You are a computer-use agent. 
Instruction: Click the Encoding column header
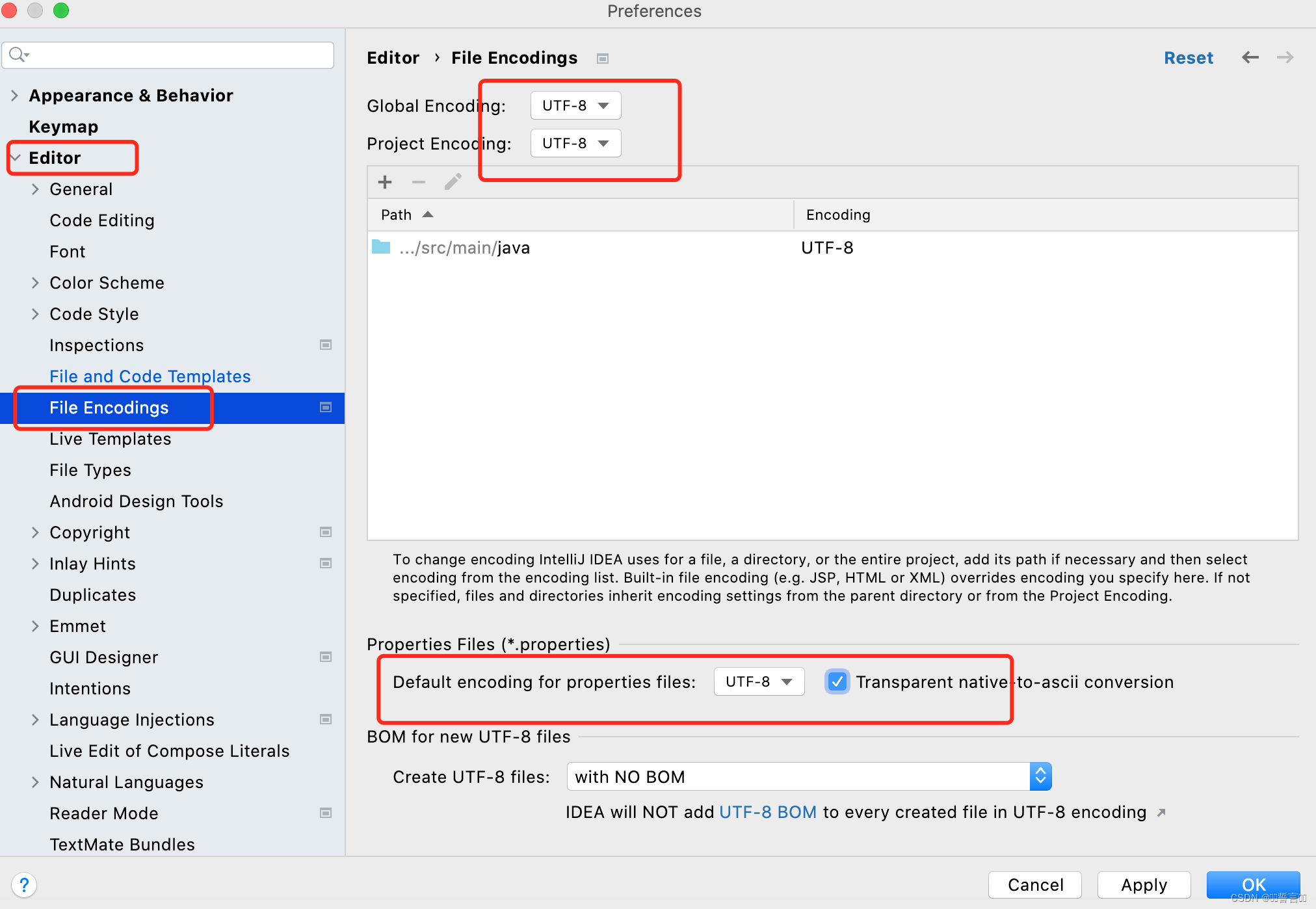[x=1046, y=215]
